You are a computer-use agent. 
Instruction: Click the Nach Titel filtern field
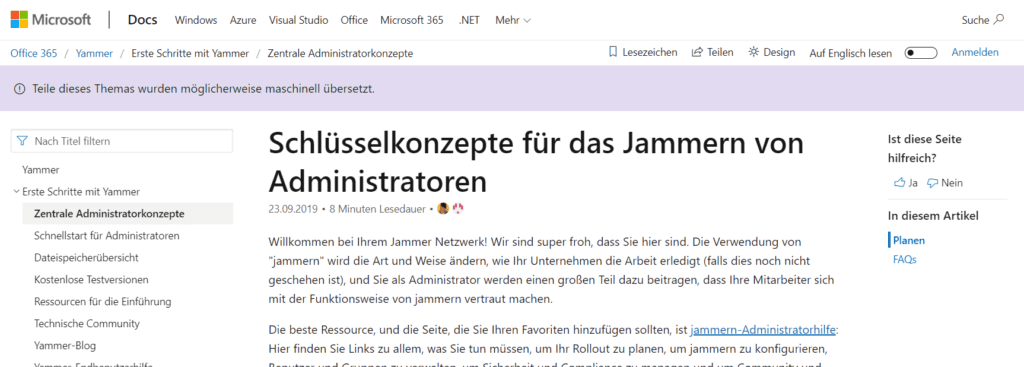click(122, 140)
